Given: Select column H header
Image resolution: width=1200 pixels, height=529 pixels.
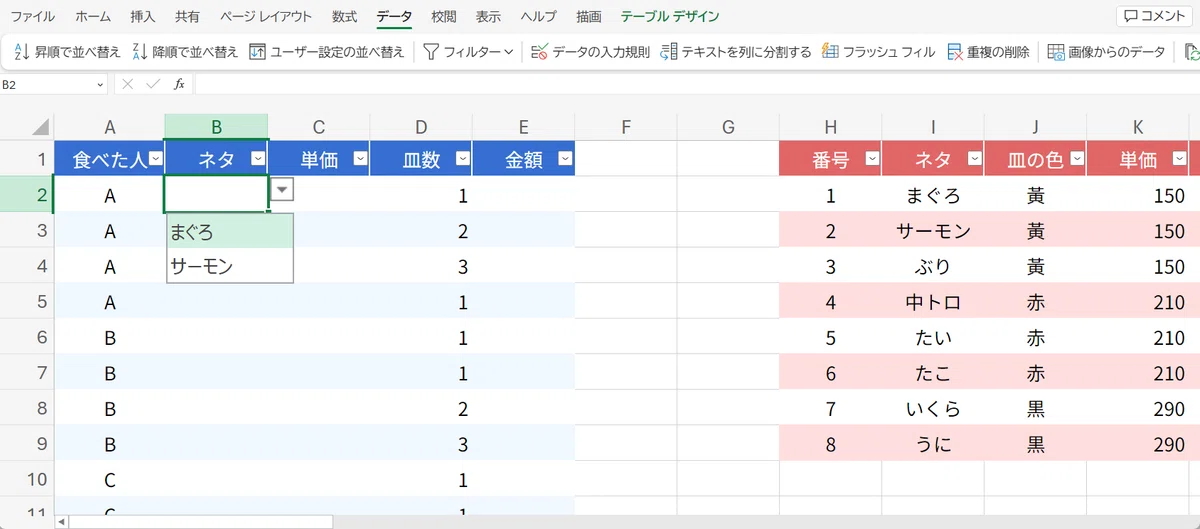Looking at the screenshot, I should (x=830, y=127).
